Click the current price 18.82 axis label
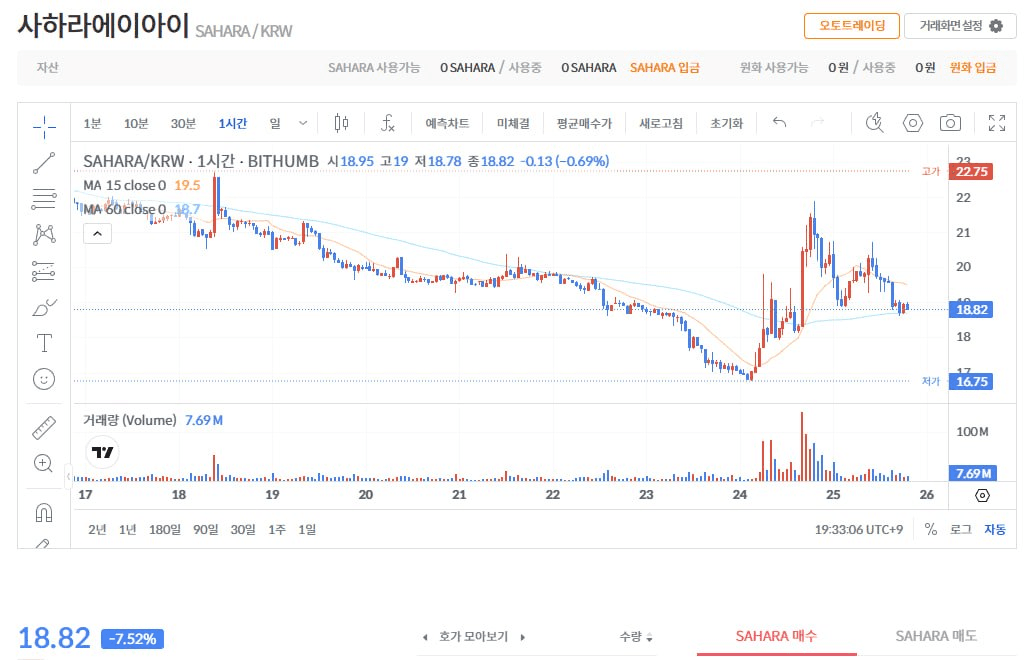The width and height of the screenshot is (1033, 660). click(970, 310)
